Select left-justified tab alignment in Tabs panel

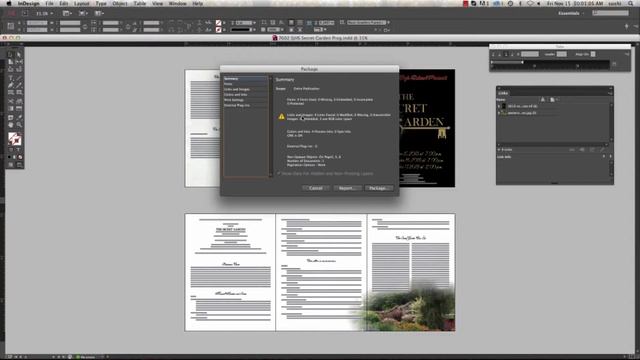point(493,54)
